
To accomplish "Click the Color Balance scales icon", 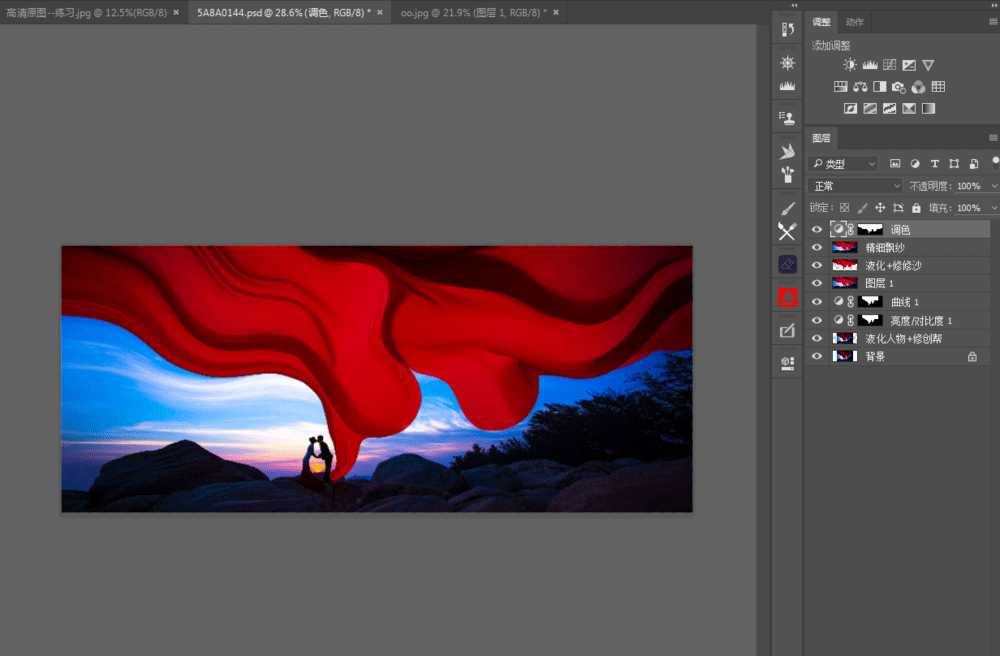I will click(x=860, y=87).
